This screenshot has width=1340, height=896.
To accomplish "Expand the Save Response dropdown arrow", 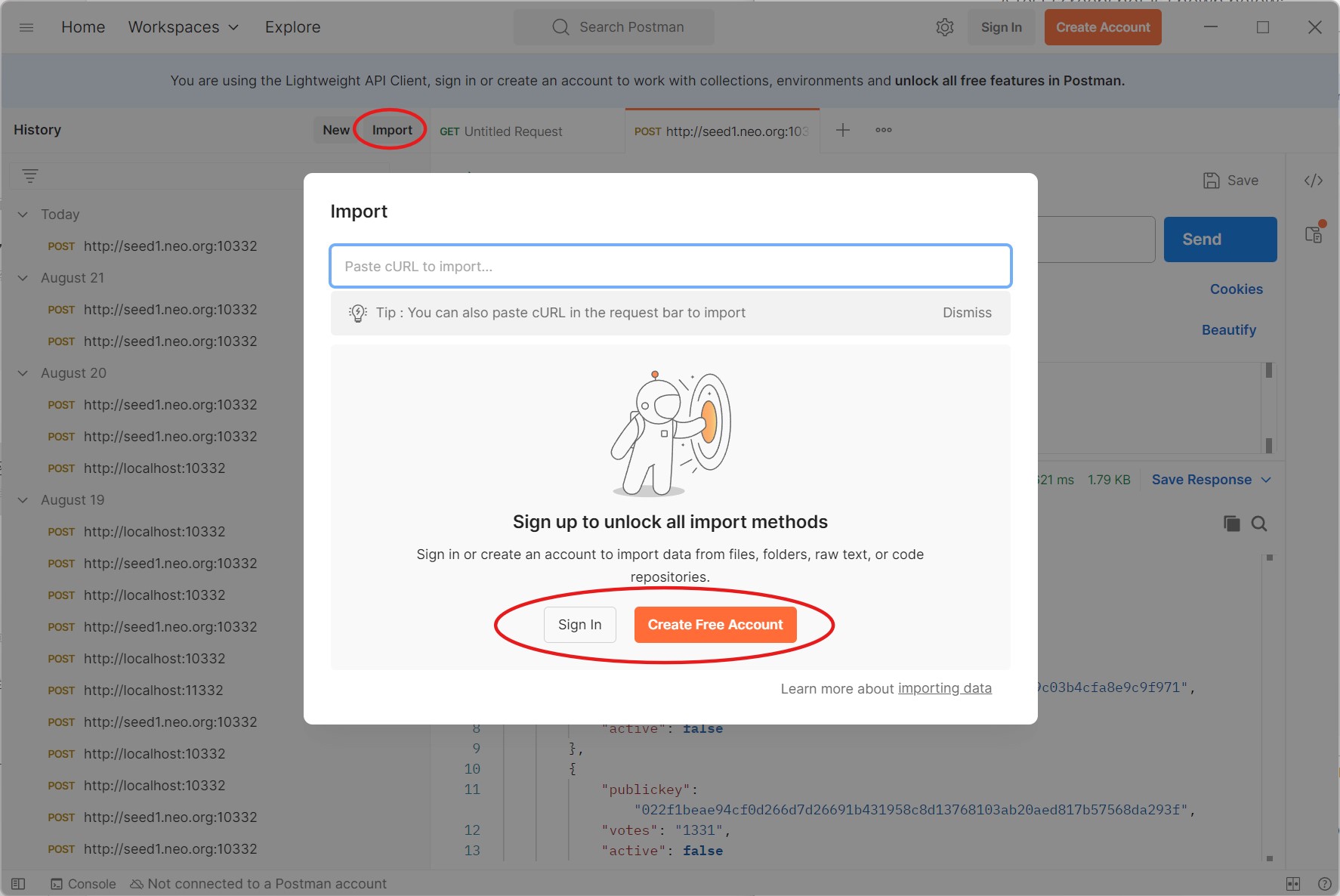I will pos(1266,480).
